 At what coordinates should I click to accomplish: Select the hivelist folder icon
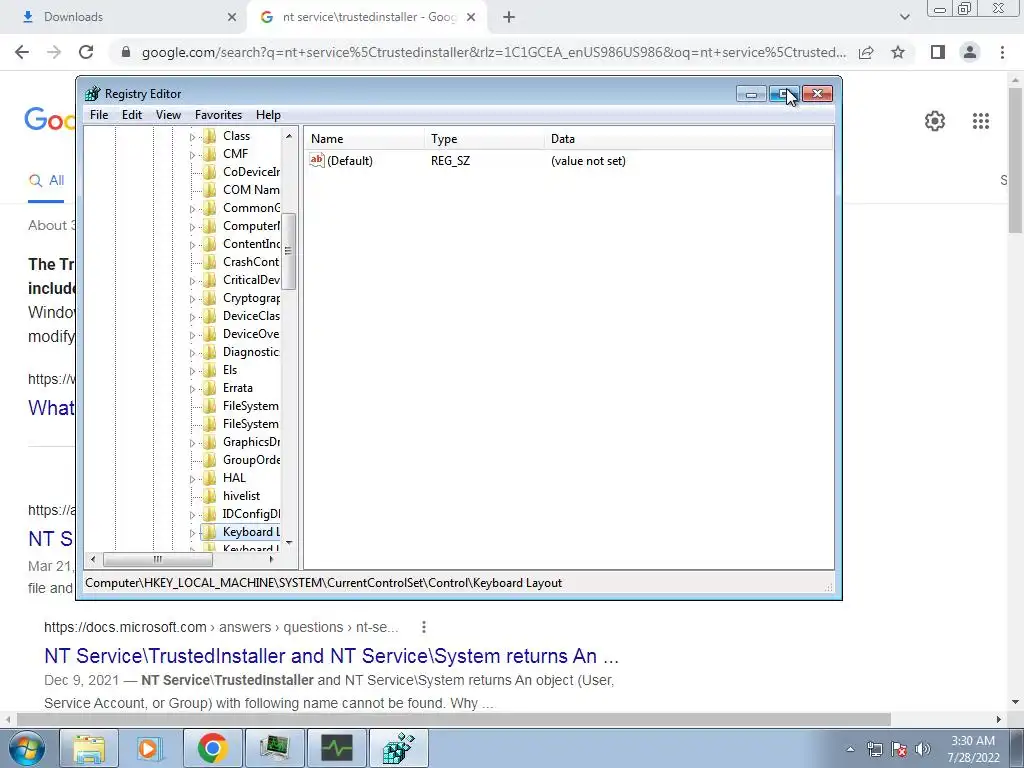[x=210, y=496]
